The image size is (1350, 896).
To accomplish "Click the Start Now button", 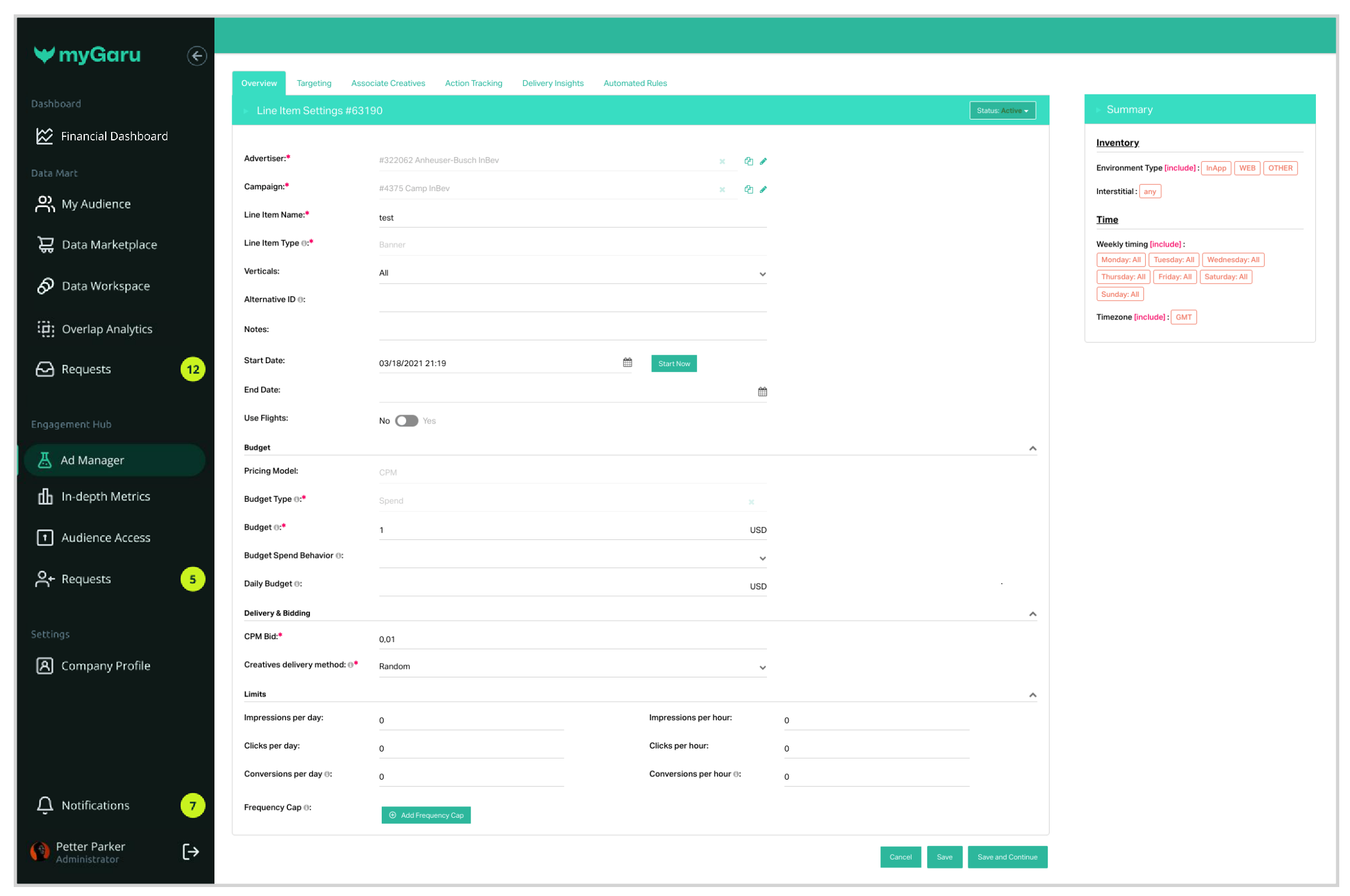I will [x=673, y=364].
